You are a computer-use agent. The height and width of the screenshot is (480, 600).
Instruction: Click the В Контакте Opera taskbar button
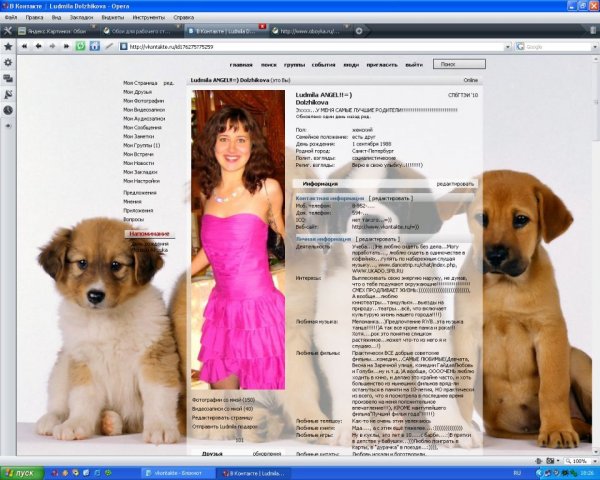[x=254, y=473]
